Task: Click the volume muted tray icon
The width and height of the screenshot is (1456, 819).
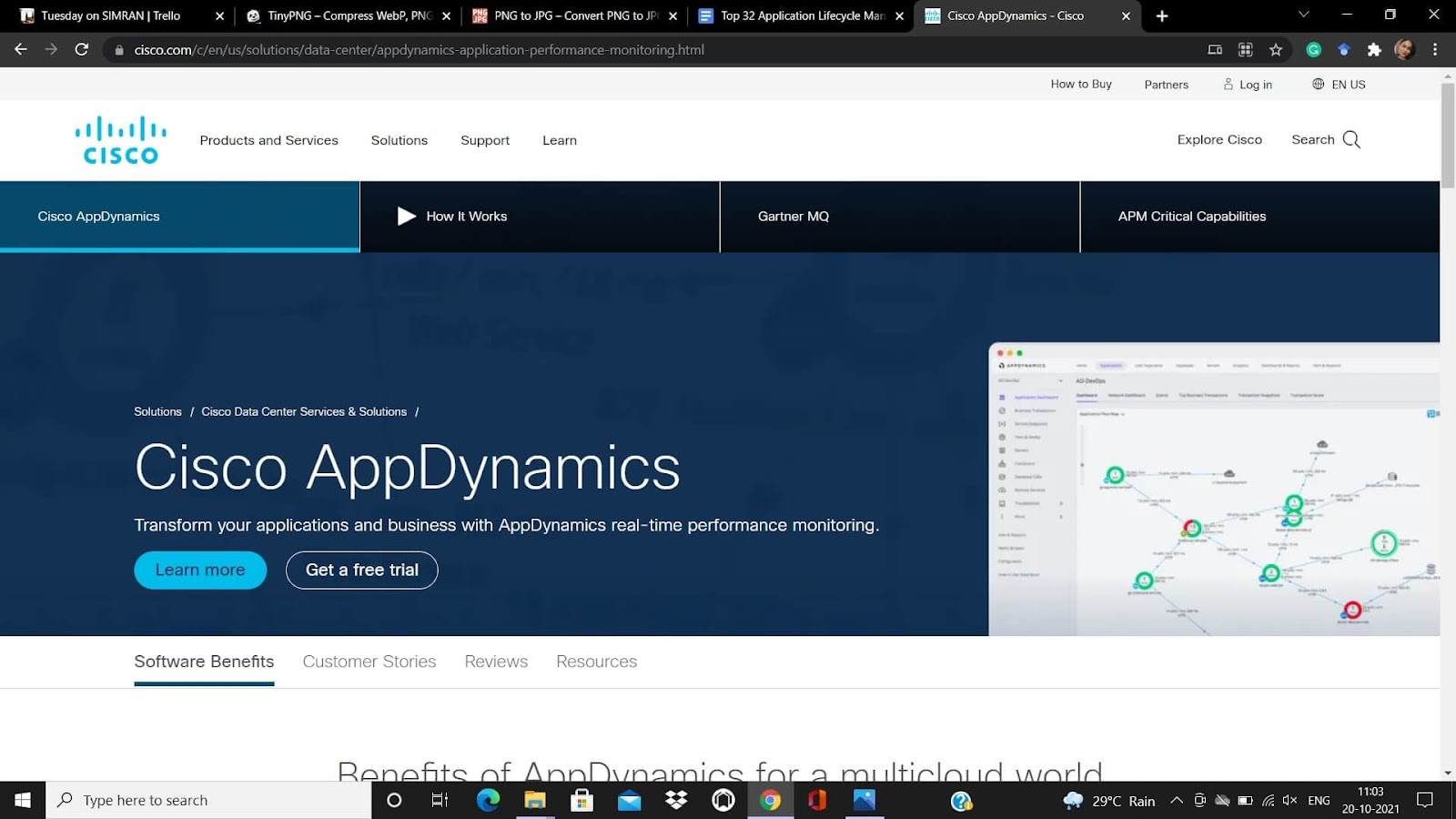Action: [1289, 800]
